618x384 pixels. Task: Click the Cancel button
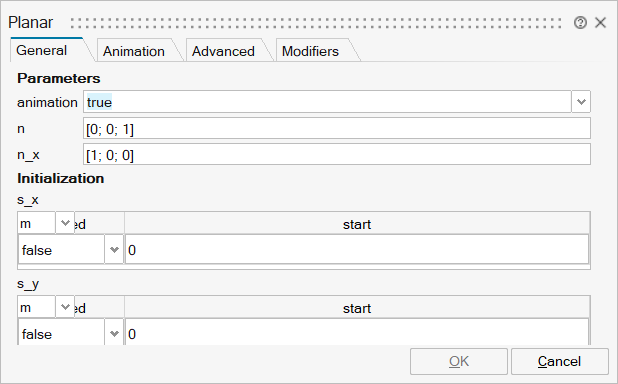[560, 361]
